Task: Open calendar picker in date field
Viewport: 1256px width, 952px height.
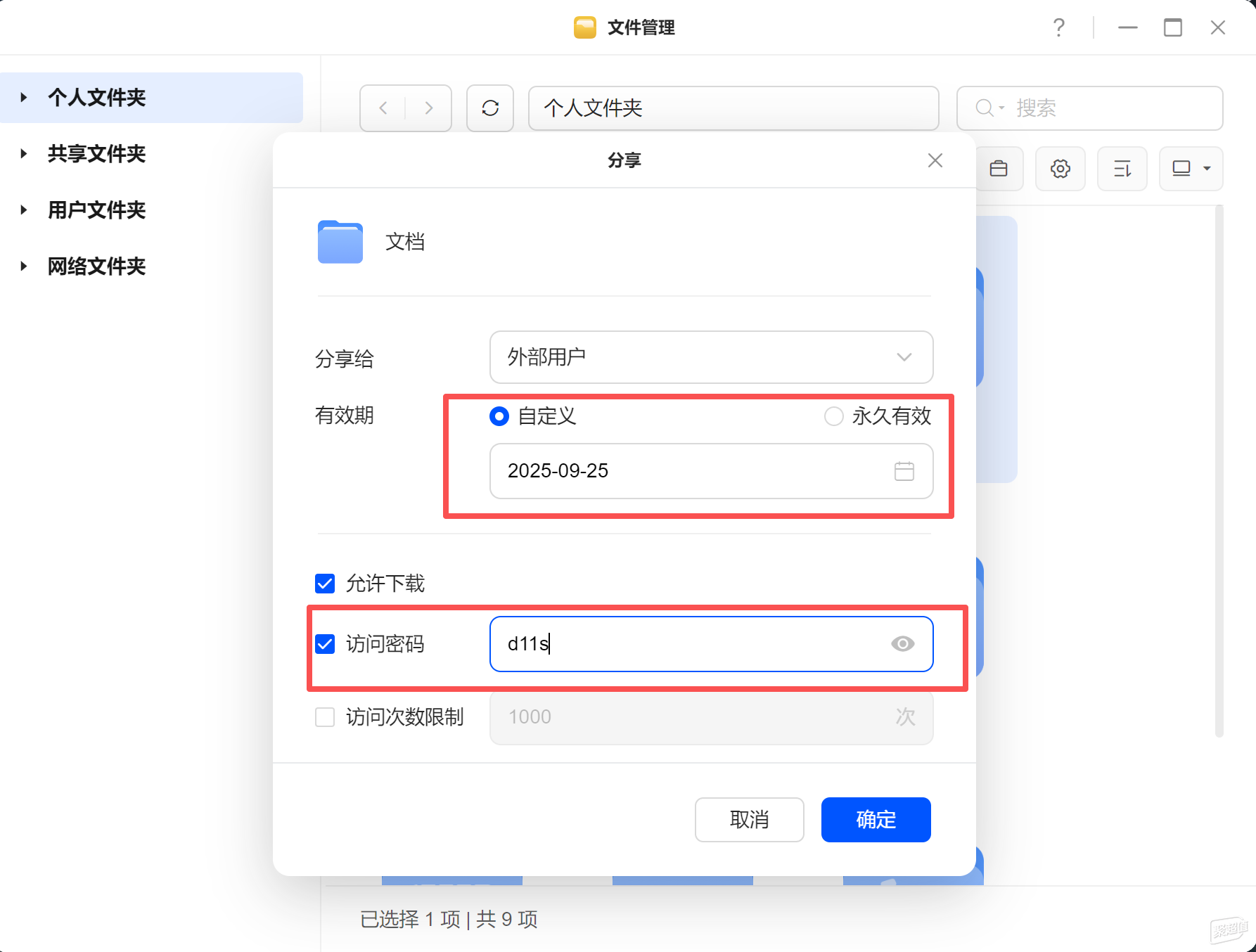Action: [x=904, y=471]
